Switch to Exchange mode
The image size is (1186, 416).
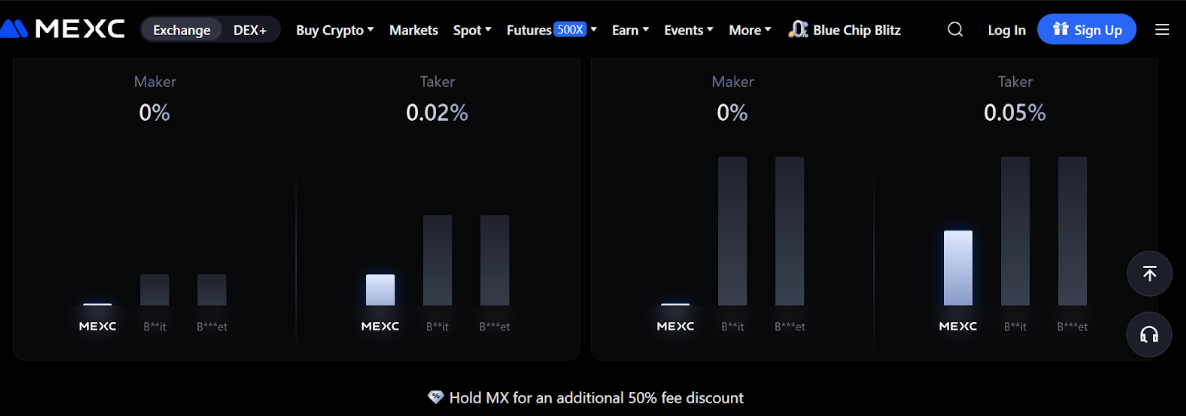pos(182,30)
